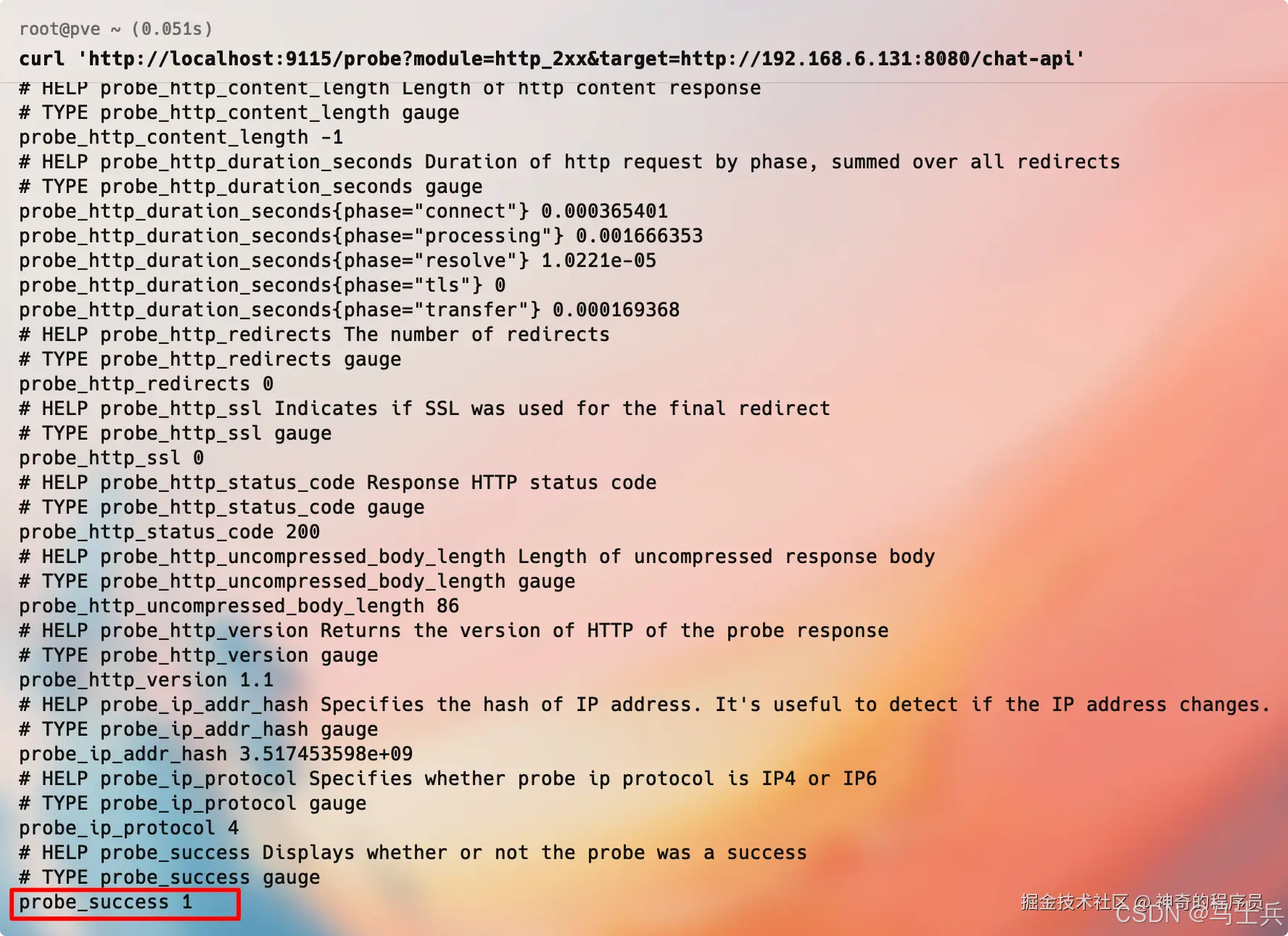Click the probe_http_redirects 0 line
Viewport: 1288px width, 936px height.
click(x=146, y=384)
